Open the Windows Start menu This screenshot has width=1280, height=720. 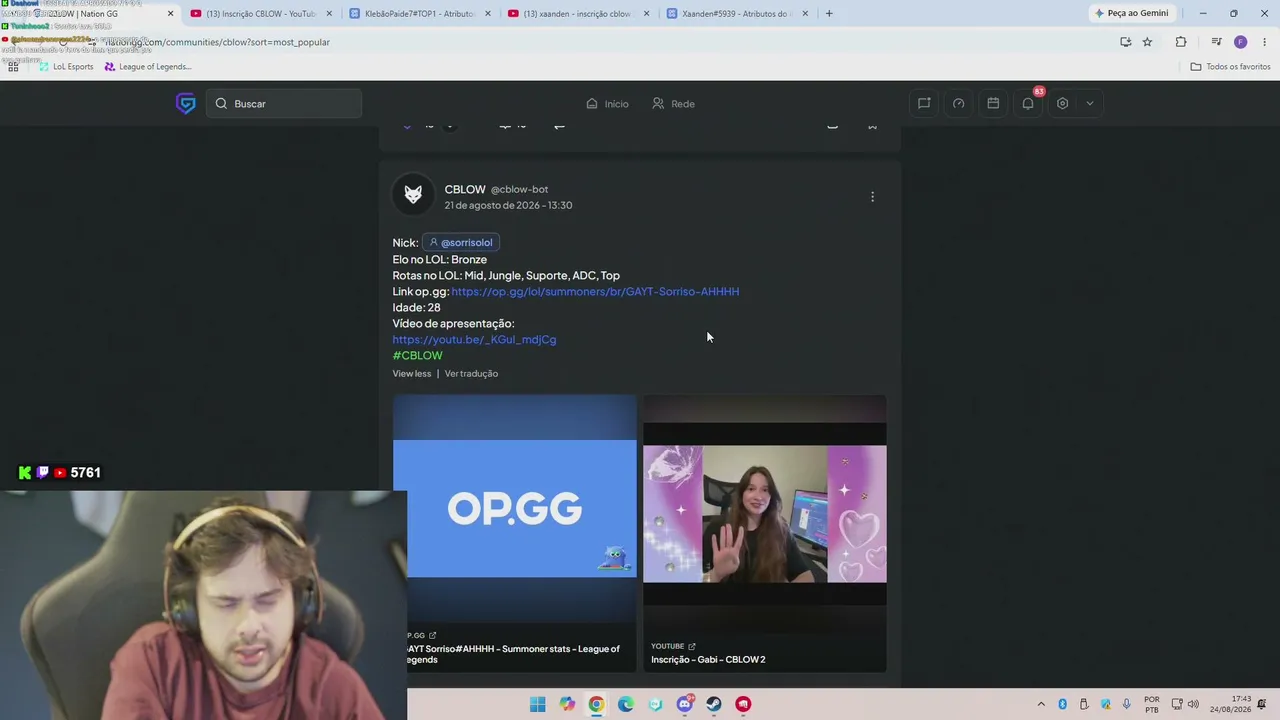tap(538, 704)
